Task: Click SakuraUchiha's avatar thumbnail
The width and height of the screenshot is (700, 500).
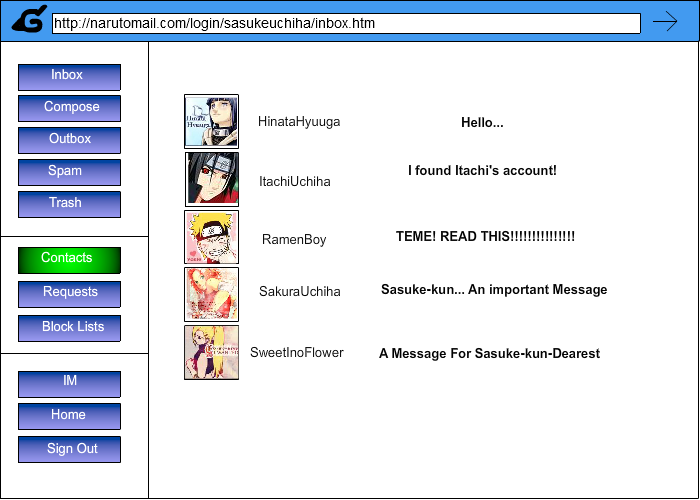Action: tap(212, 295)
